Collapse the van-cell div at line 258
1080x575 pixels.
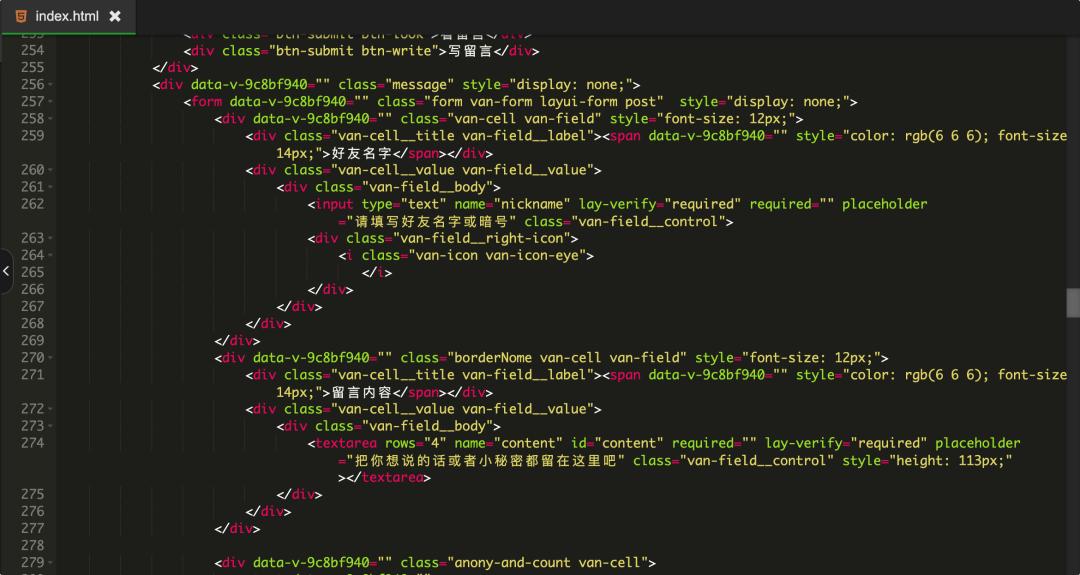click(51, 119)
